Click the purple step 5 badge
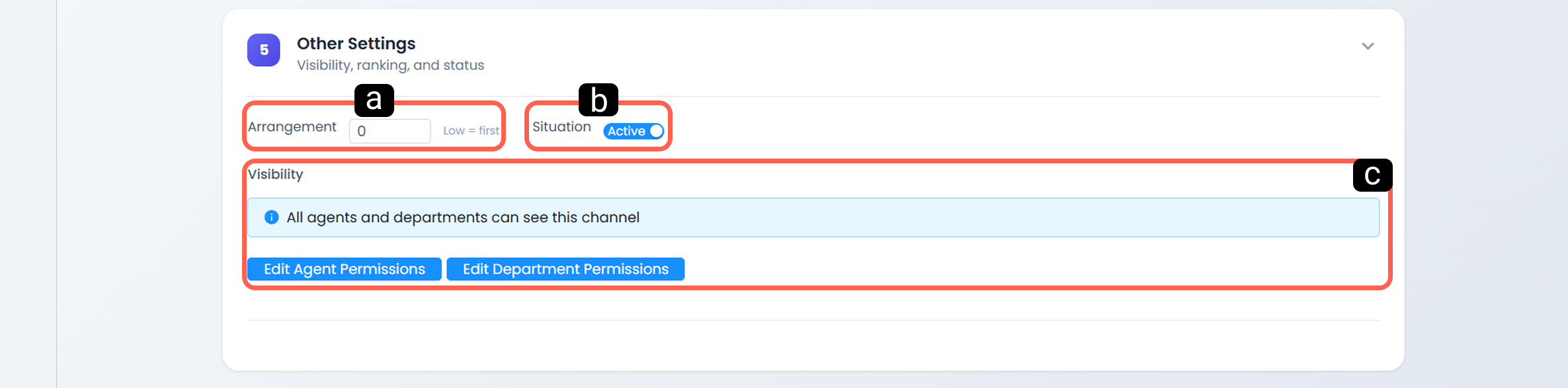The width and height of the screenshot is (1568, 388). (264, 50)
